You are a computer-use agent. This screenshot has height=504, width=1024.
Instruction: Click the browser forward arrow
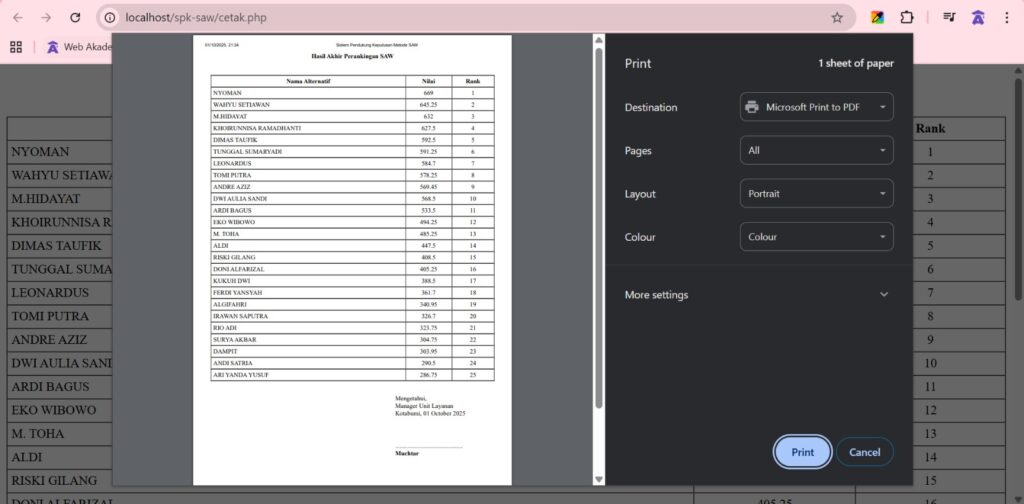pos(46,17)
